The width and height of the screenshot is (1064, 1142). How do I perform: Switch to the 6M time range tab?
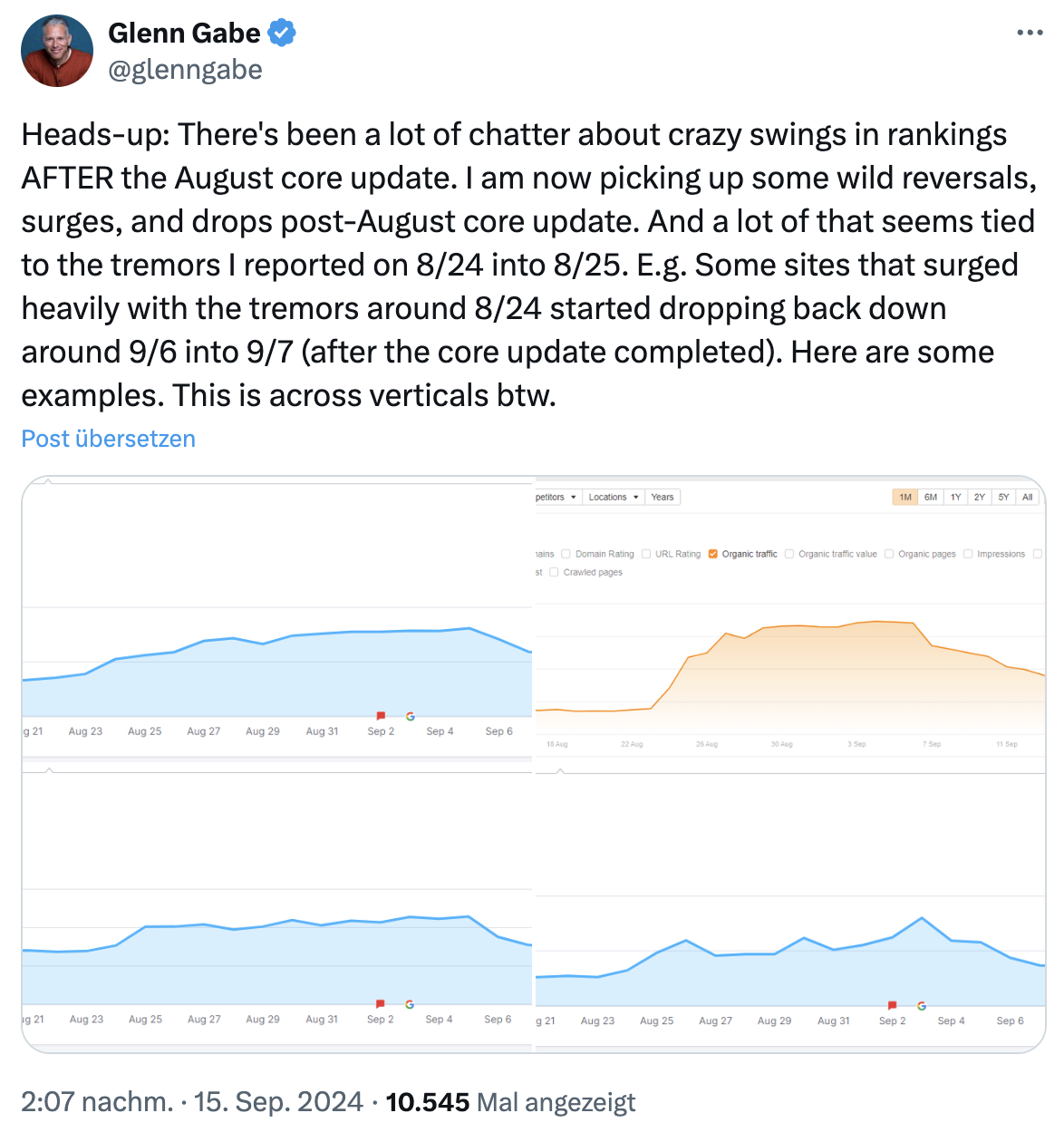[x=929, y=497]
